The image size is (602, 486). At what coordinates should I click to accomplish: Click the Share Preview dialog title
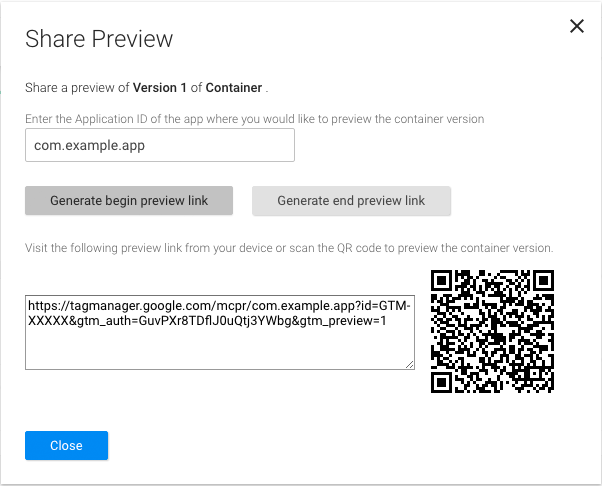(x=99, y=39)
